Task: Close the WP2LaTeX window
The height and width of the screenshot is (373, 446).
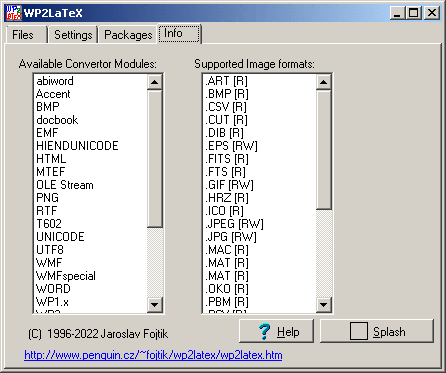Action: (432, 13)
